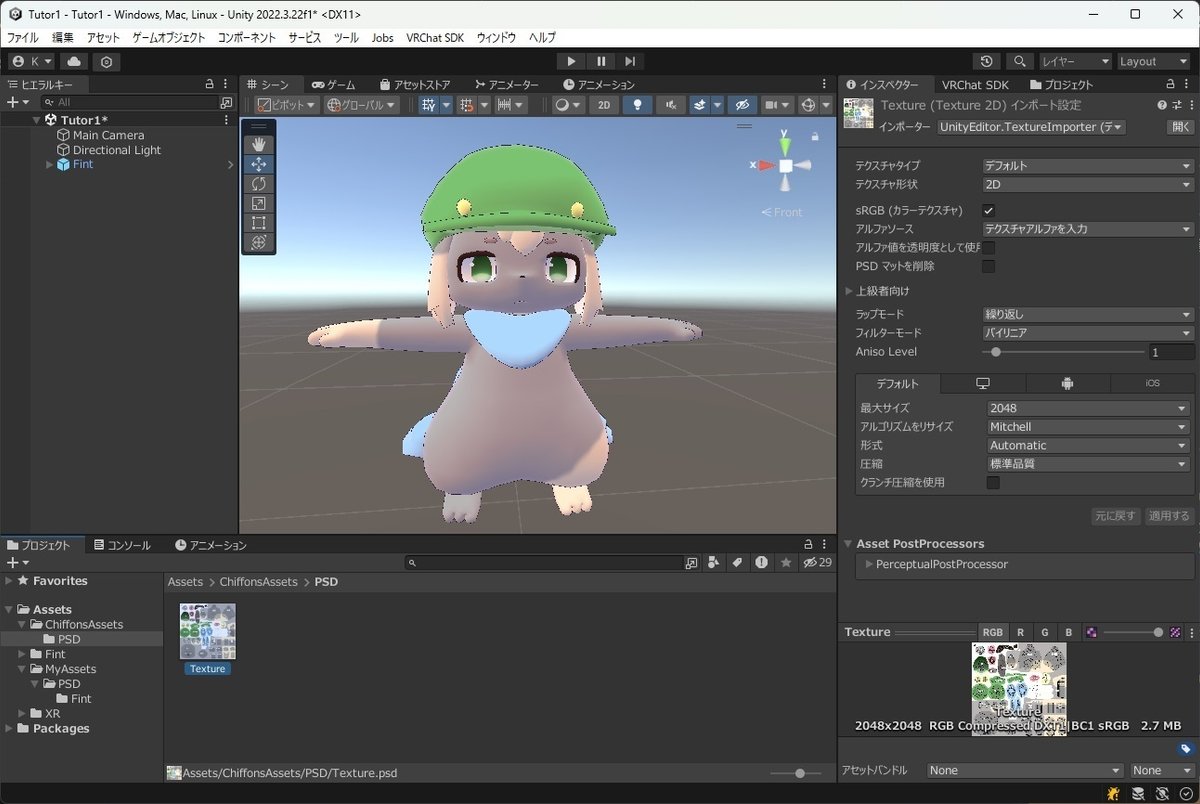1200x804 pixels.
Task: Check the アルファ値を透明度として使用 checkbox
Action: [989, 248]
